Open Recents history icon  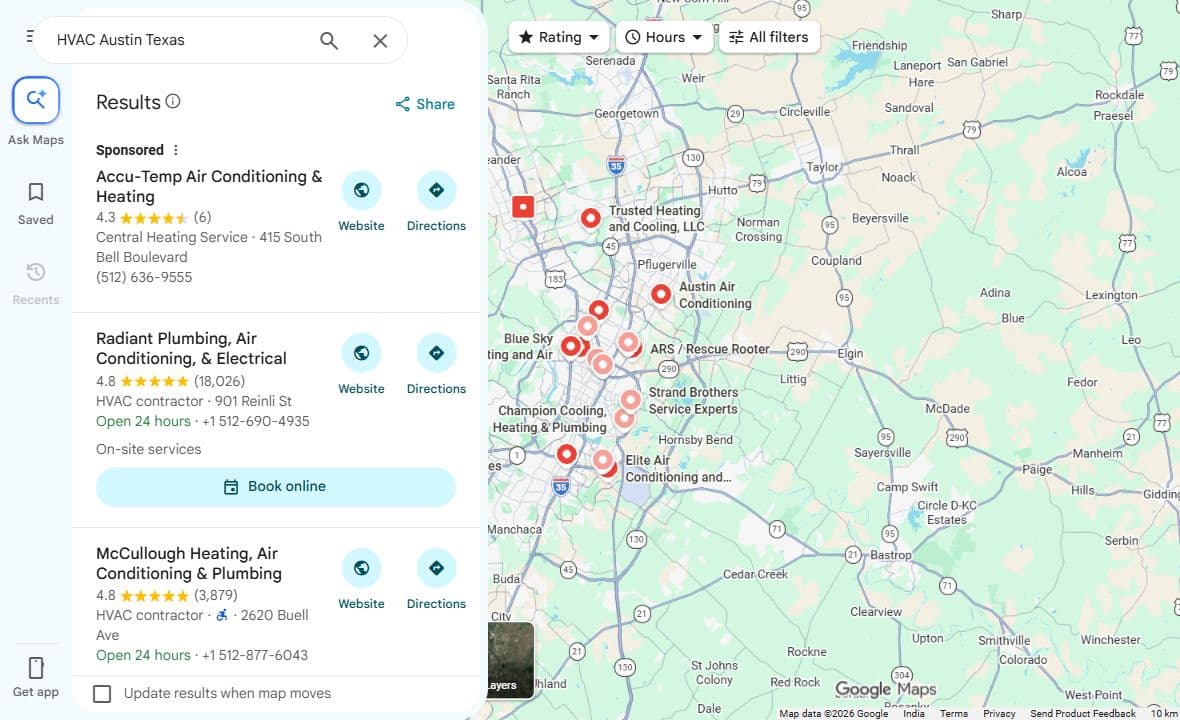[35, 272]
